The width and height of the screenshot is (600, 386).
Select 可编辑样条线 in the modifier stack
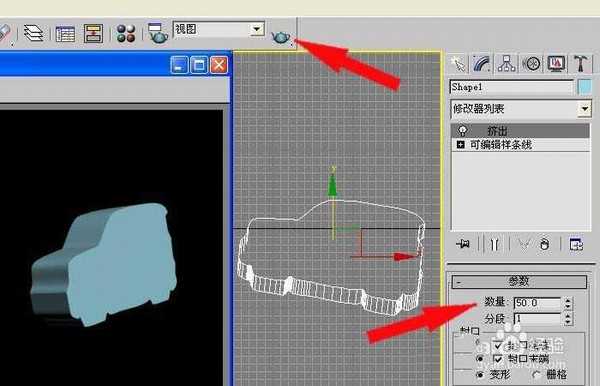501,145
